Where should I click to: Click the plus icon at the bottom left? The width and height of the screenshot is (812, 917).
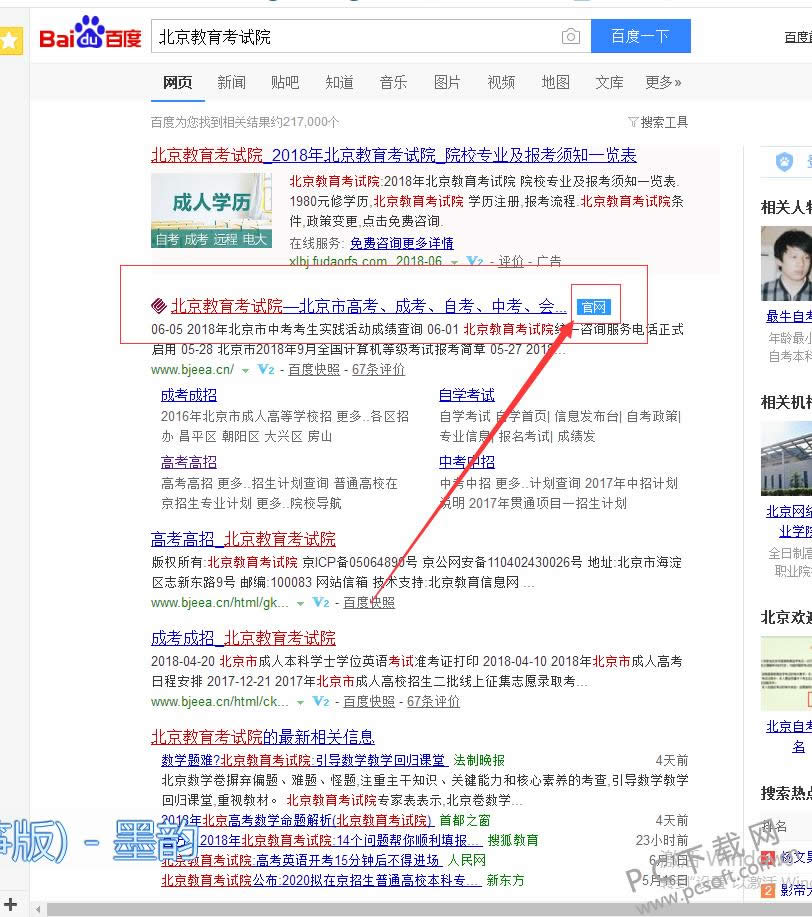(10, 904)
